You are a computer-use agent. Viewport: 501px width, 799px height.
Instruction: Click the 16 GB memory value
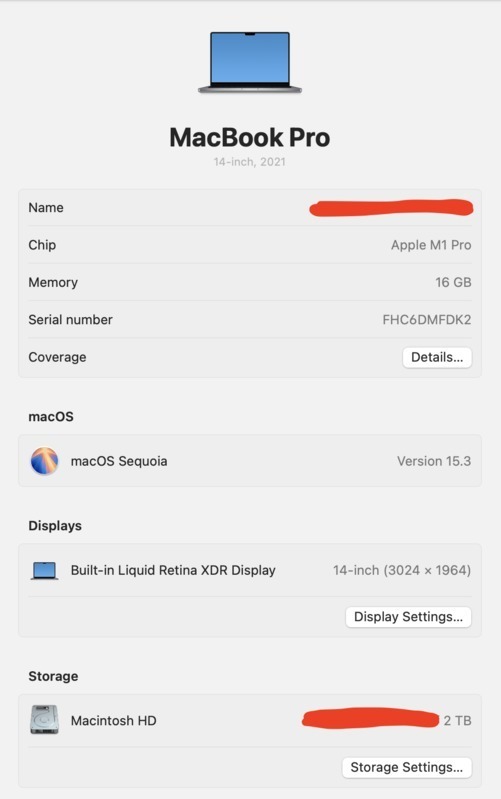click(x=453, y=282)
